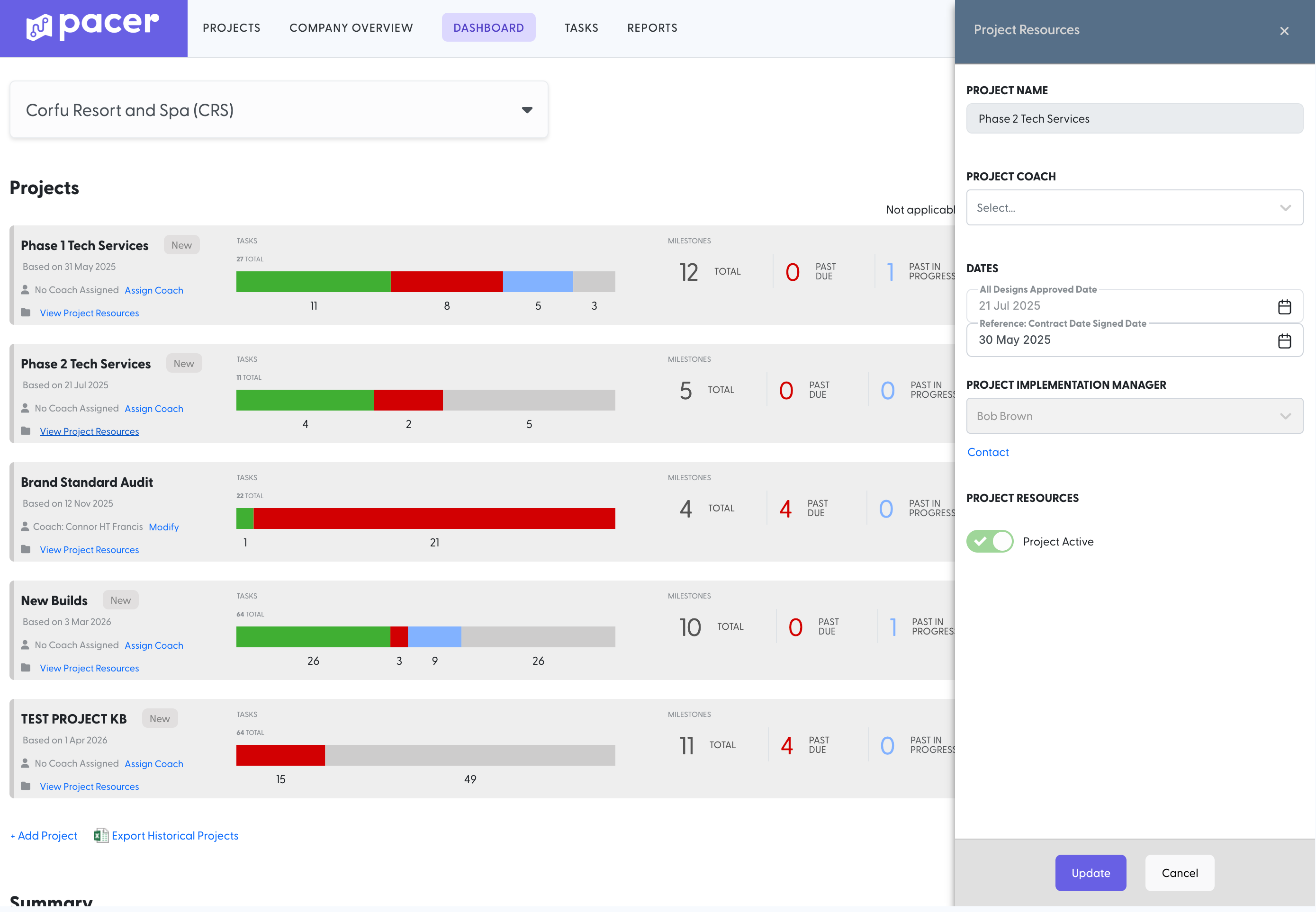Click the folder icon under TEST PROJECT KB

(x=26, y=787)
